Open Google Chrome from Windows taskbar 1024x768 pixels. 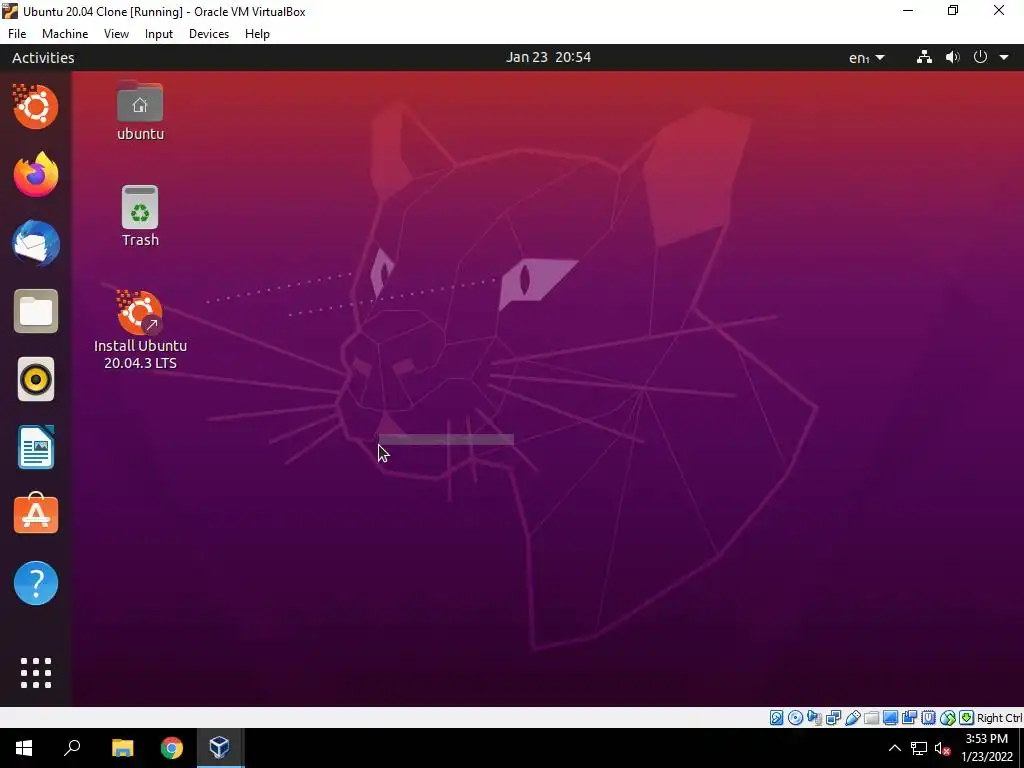click(x=172, y=748)
